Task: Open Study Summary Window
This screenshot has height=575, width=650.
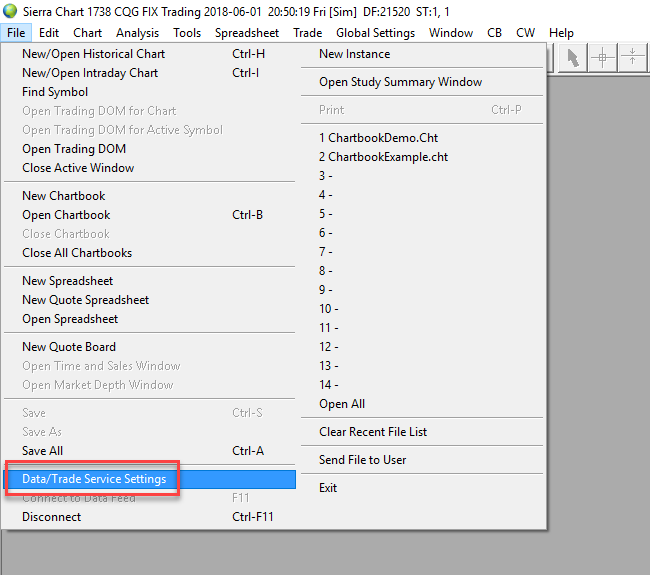Action: pos(400,82)
